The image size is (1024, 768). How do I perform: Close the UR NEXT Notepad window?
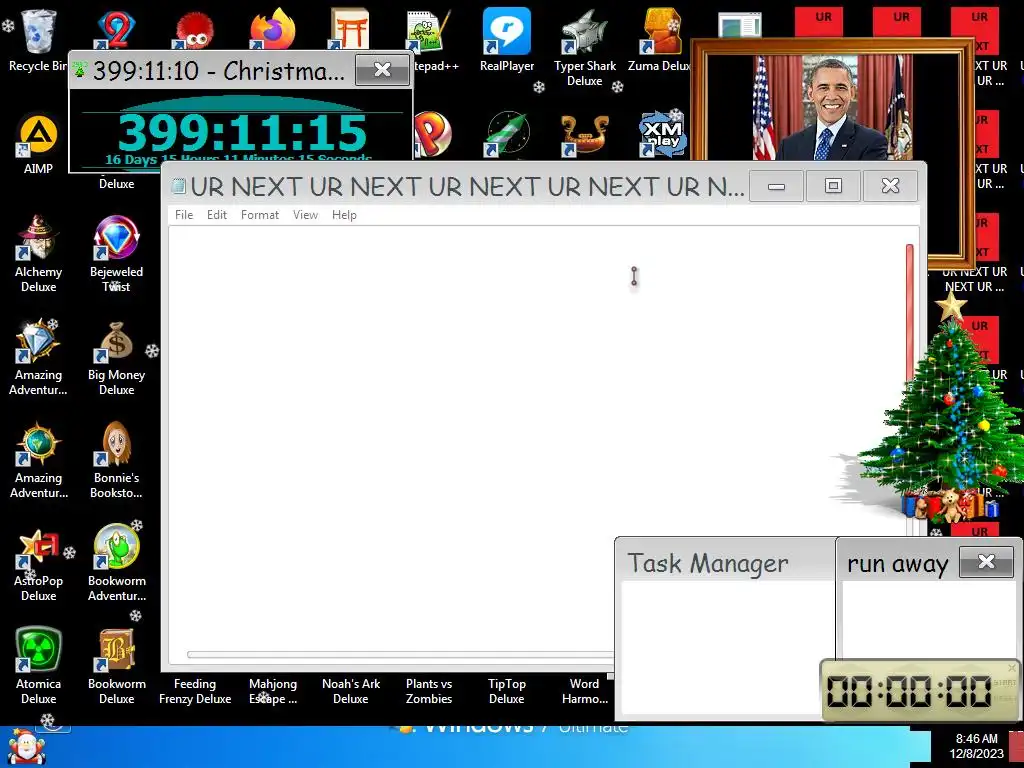click(890, 186)
